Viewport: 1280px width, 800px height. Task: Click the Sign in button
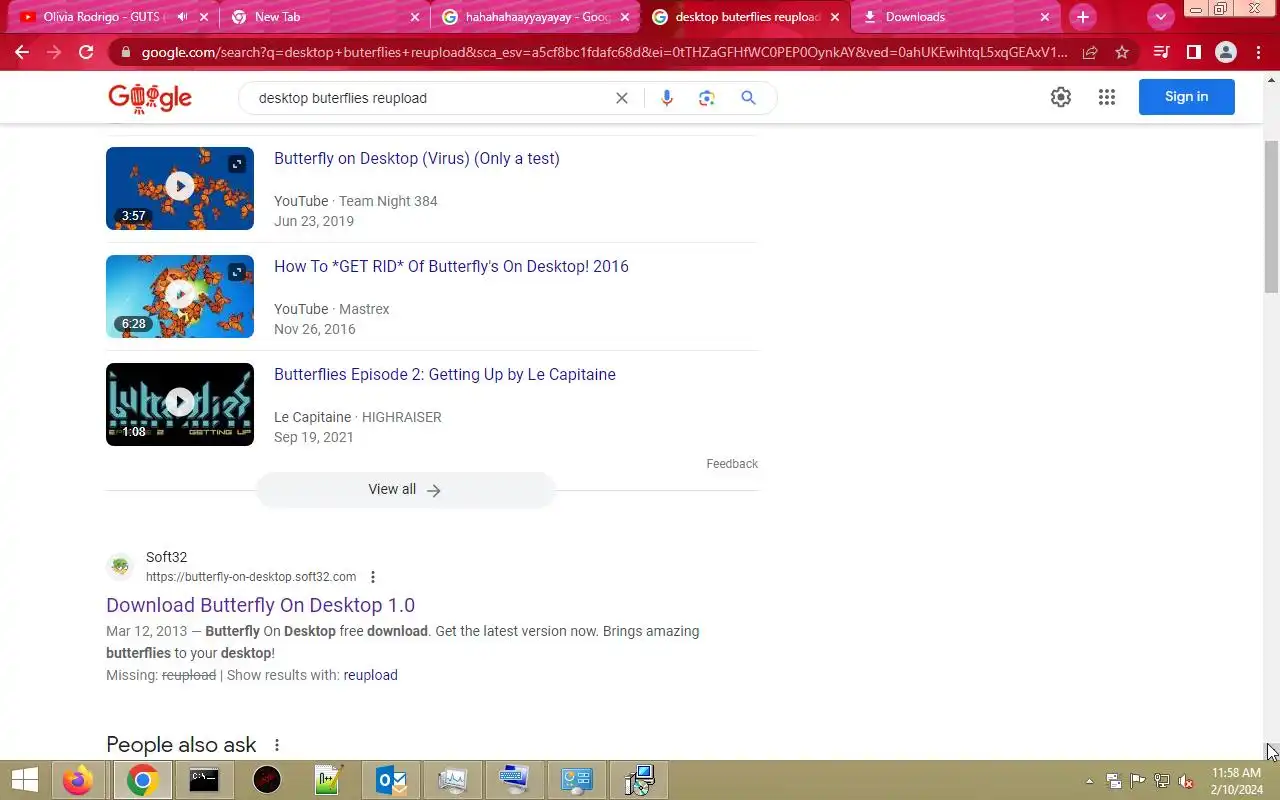(x=1187, y=97)
